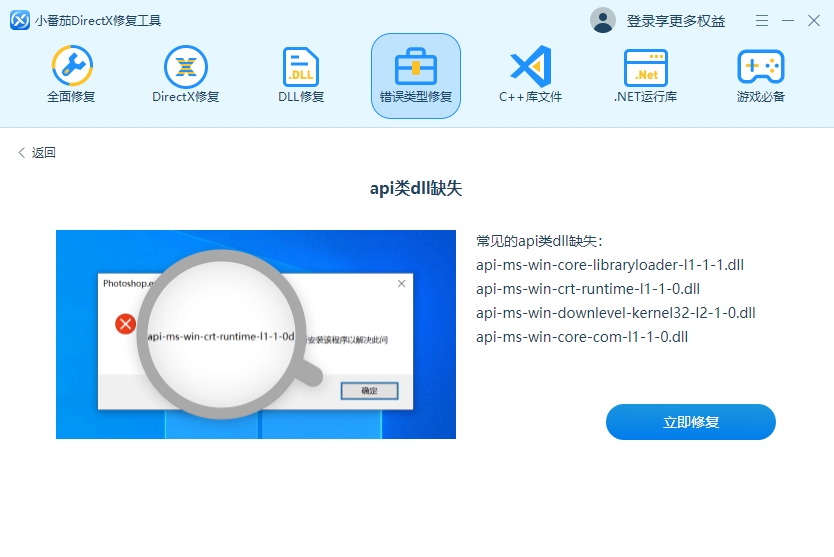Open the 全面修复 full repair tool

[72, 74]
